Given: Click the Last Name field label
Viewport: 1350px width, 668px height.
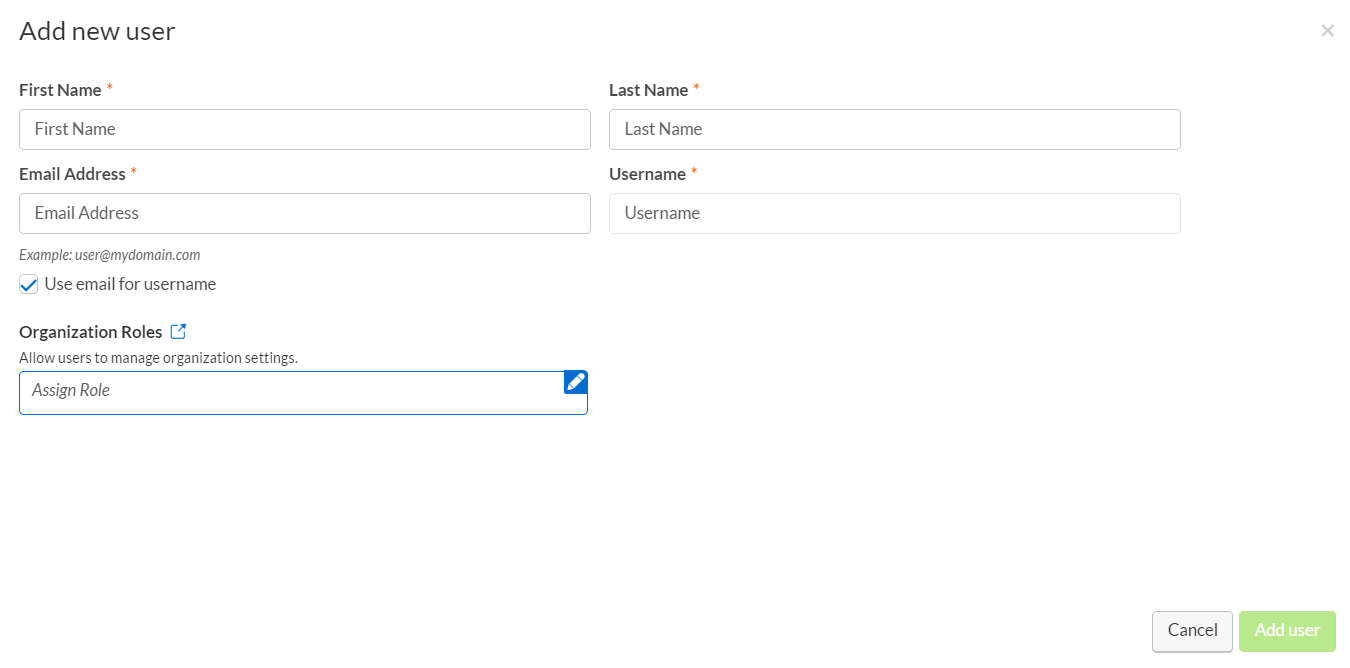Looking at the screenshot, I should (x=648, y=90).
